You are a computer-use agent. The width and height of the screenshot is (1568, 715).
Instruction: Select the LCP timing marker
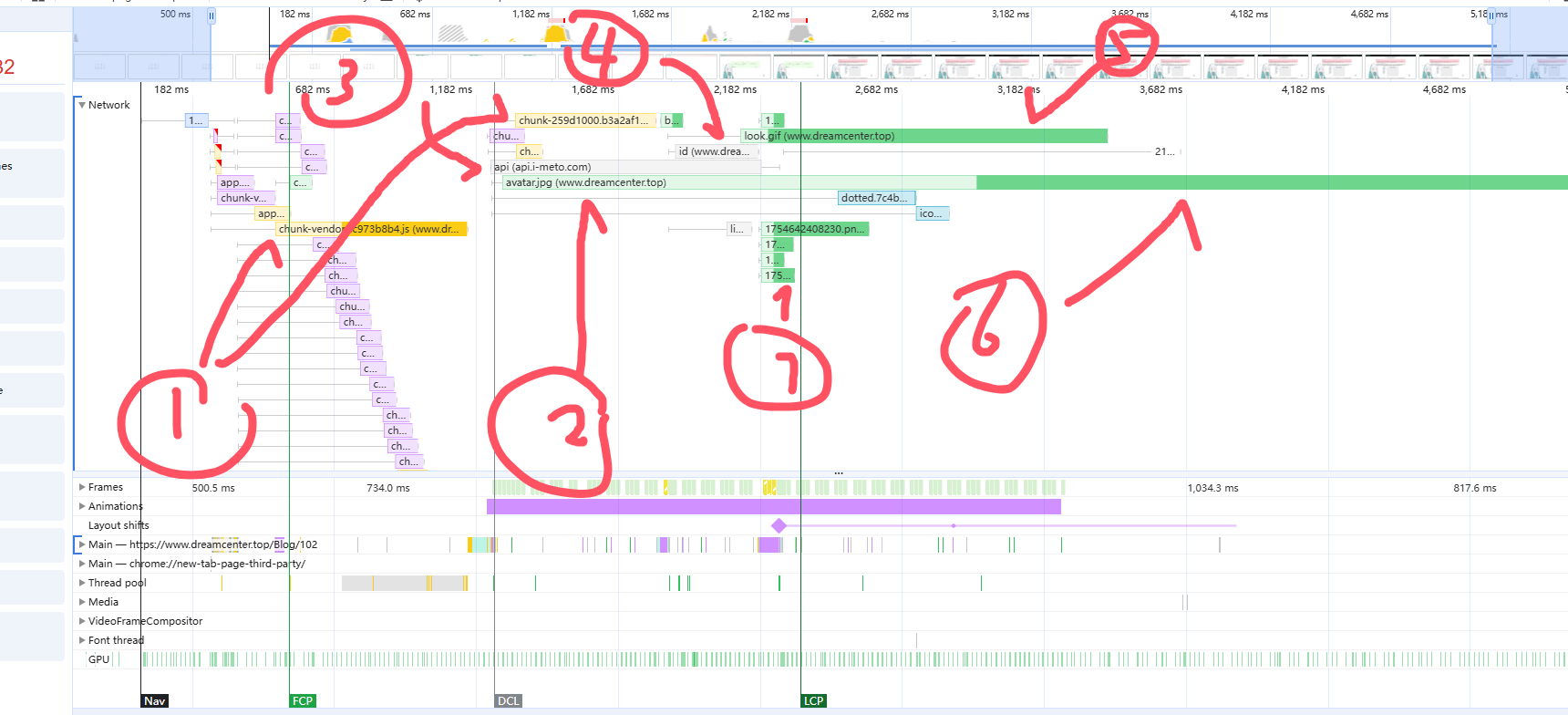[813, 700]
